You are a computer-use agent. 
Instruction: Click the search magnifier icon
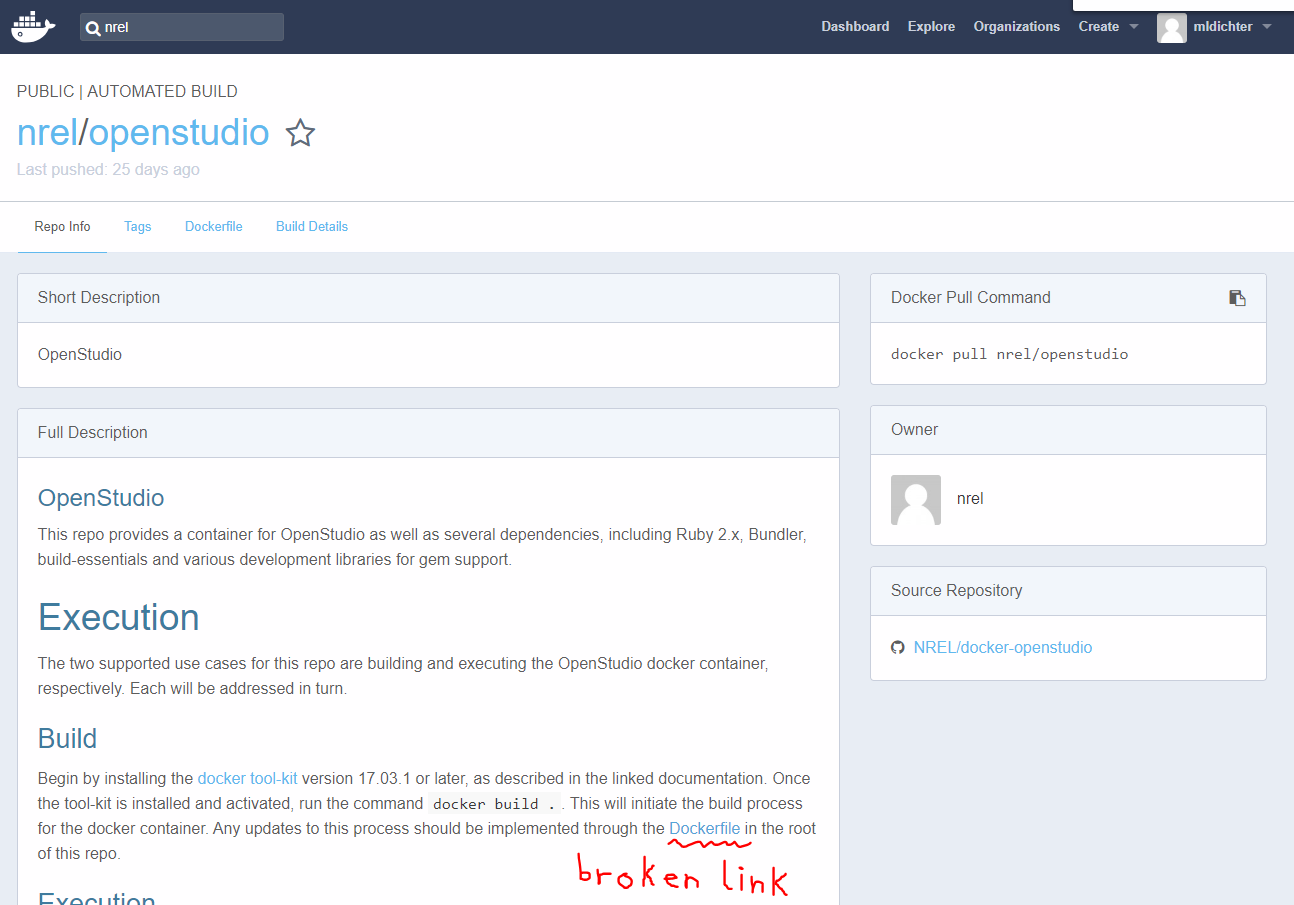[x=93, y=27]
